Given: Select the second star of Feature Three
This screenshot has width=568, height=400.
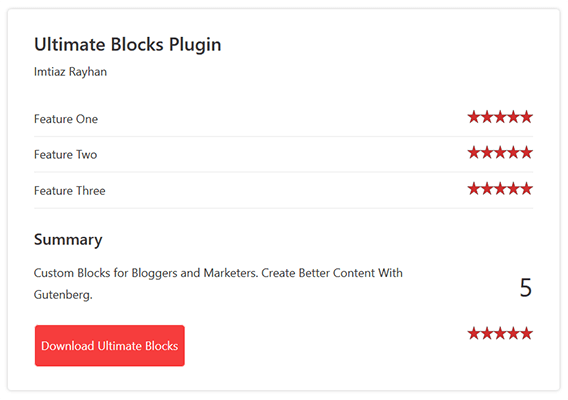Looking at the screenshot, I should tap(487, 189).
